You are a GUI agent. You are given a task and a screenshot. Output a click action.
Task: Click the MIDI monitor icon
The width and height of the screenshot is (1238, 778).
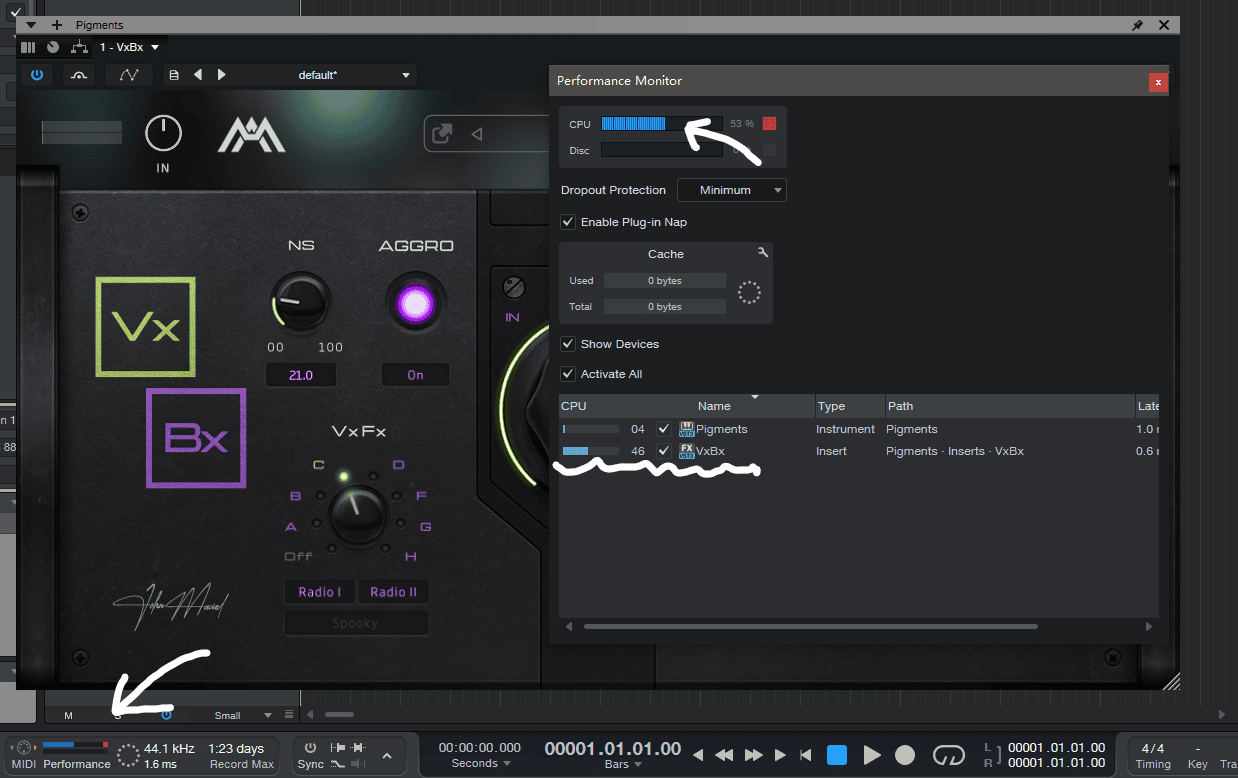[24, 748]
